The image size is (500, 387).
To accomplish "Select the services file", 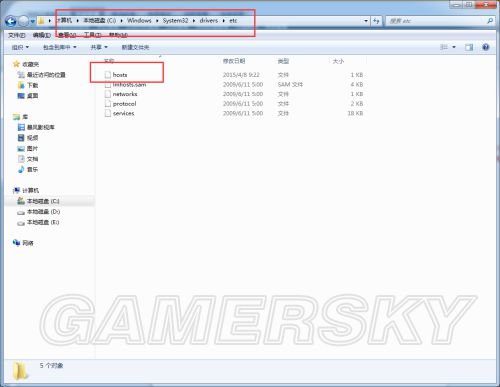I will pyautogui.click(x=123, y=113).
